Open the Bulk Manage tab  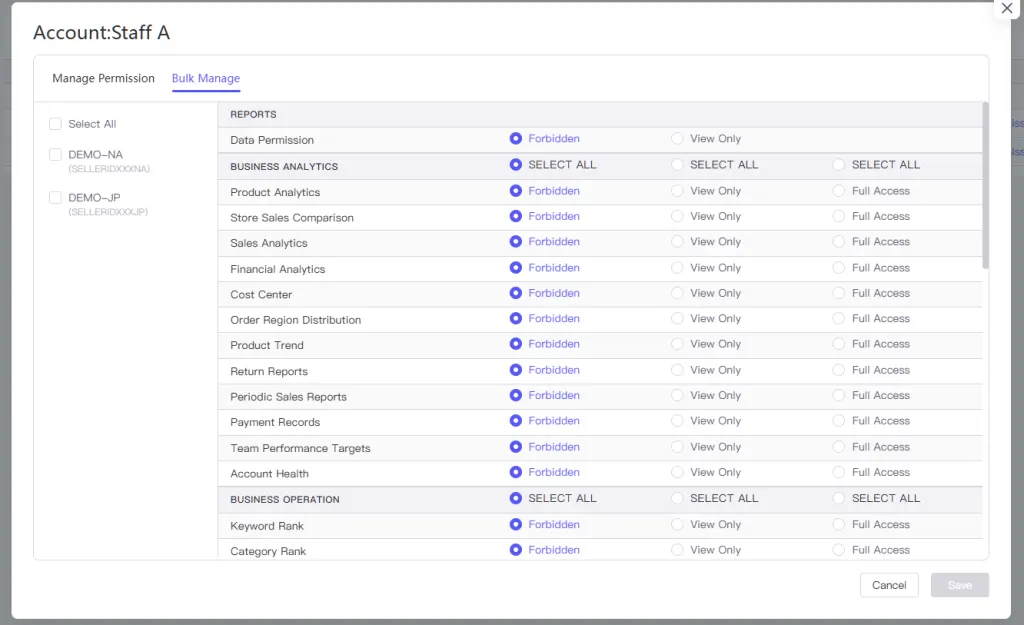pyautogui.click(x=206, y=78)
